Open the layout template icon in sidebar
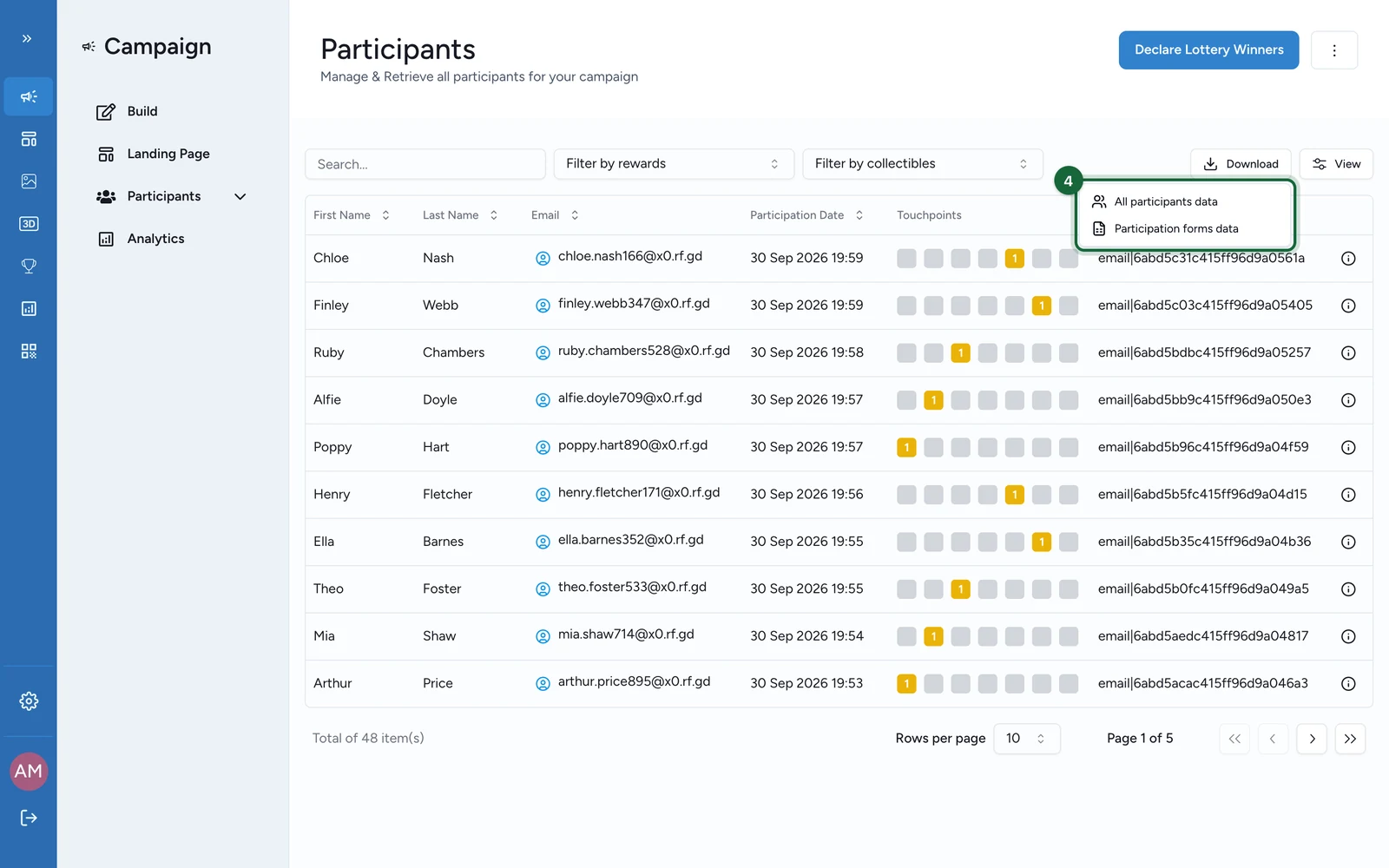This screenshot has height=868, width=1389. [29, 139]
